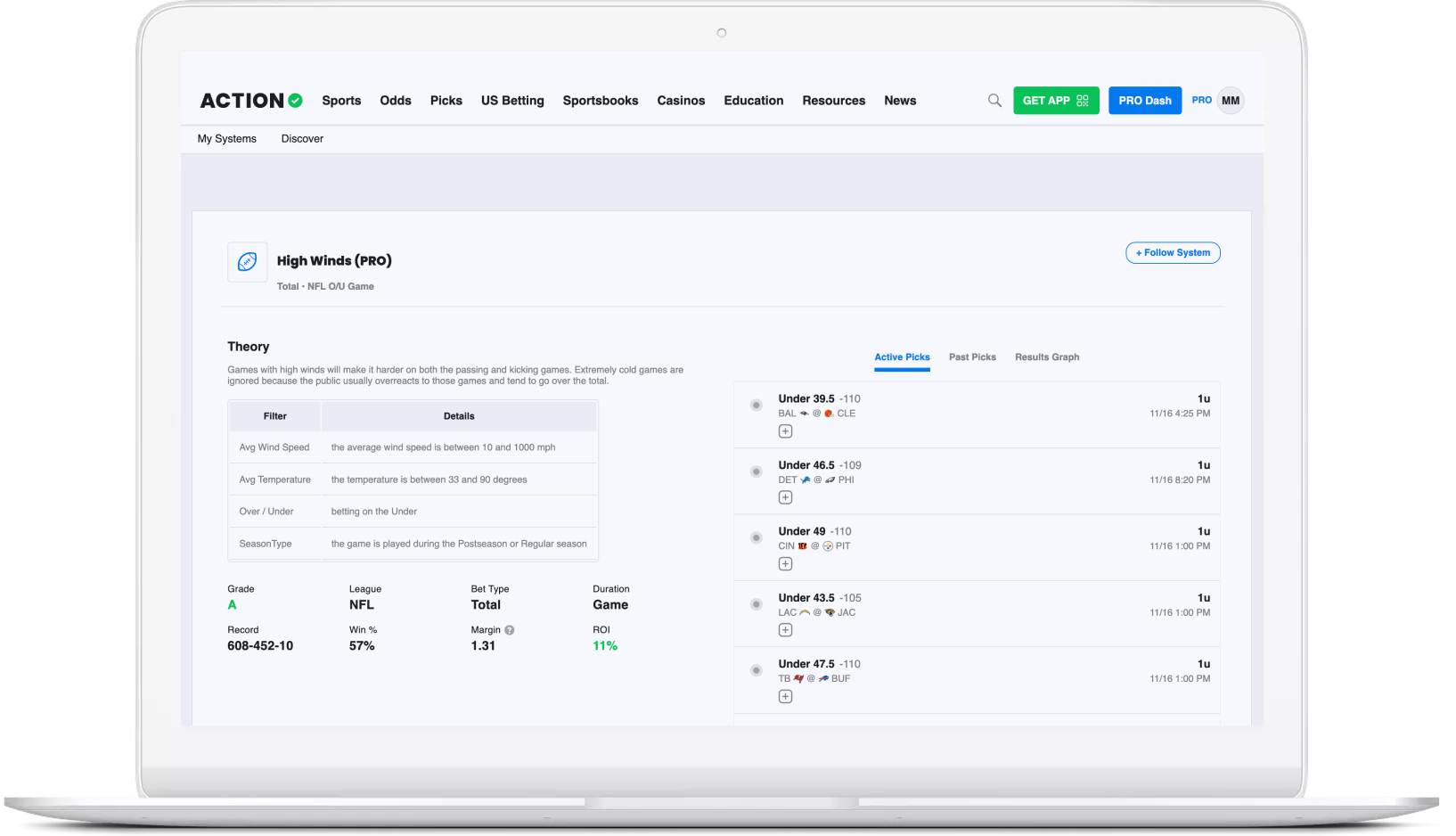Click the Pittsburgh Steelers logo in the CIN game

[827, 545]
